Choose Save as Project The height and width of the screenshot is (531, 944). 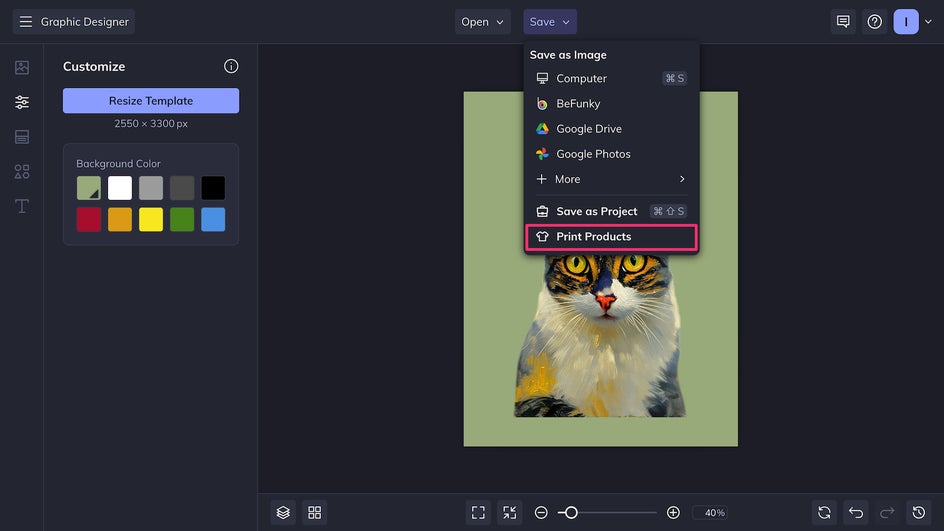610,211
